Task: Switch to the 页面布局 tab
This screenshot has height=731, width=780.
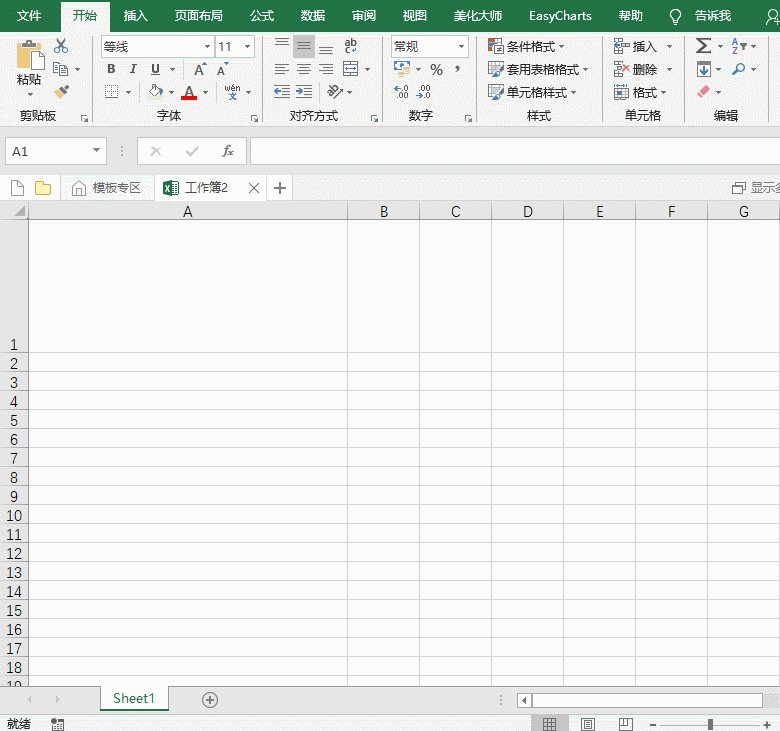Action: (x=198, y=16)
